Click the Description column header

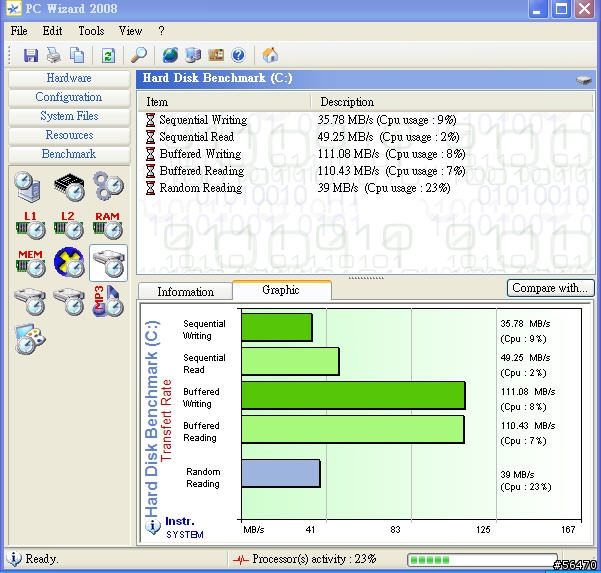tap(452, 102)
